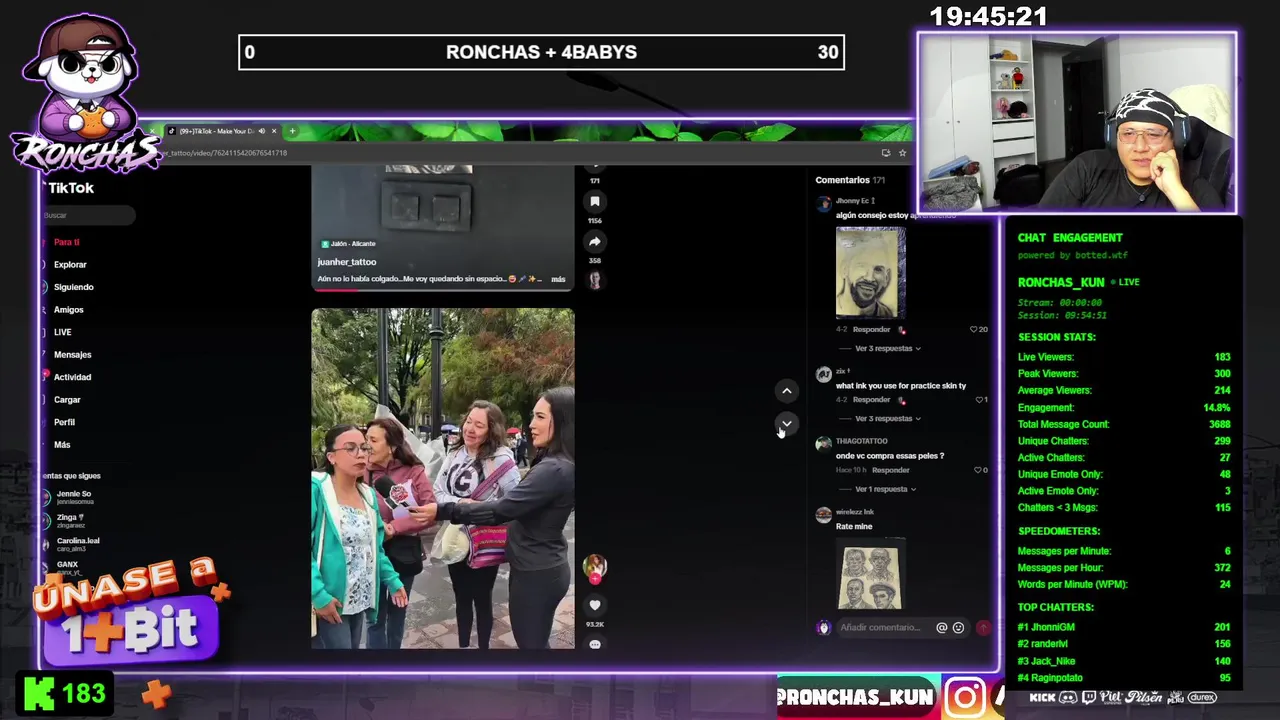Viewport: 1280px width, 720px height.
Task: Click the 'RONCHAS + 4BABYS' goal bar
Action: 541,52
